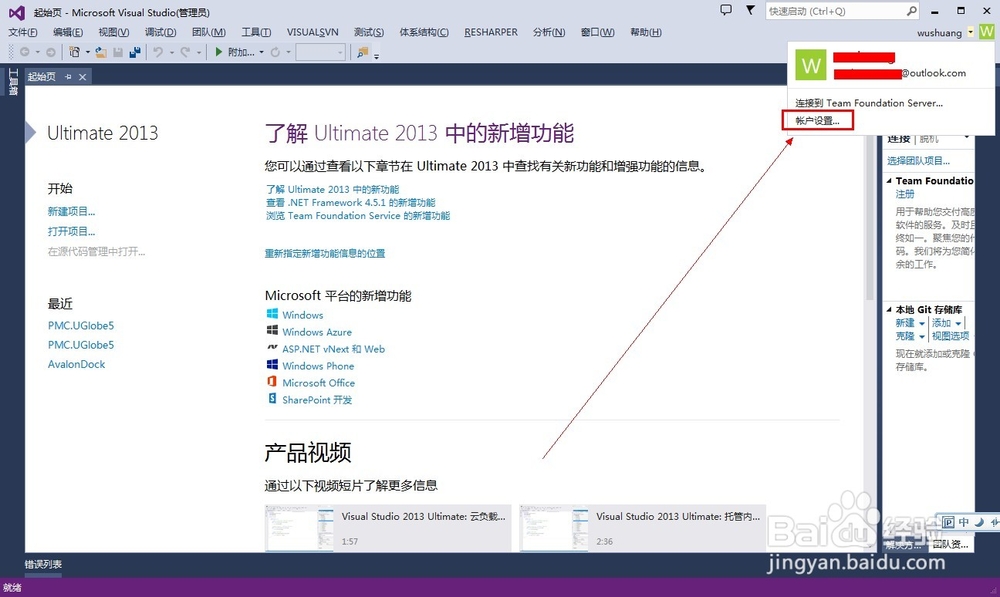Click the 选择团队项目... link
The width and height of the screenshot is (1000, 597).
click(918, 161)
